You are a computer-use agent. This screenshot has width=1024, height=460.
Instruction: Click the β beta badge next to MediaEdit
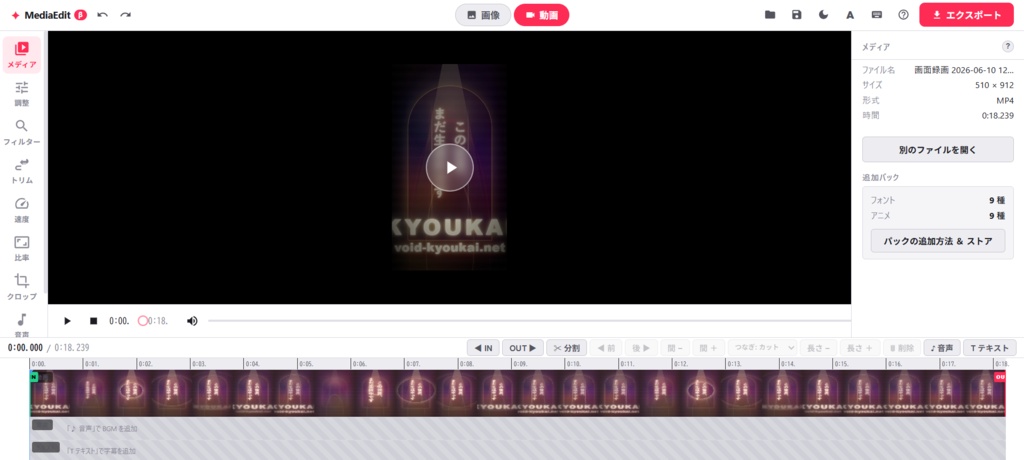(81, 15)
